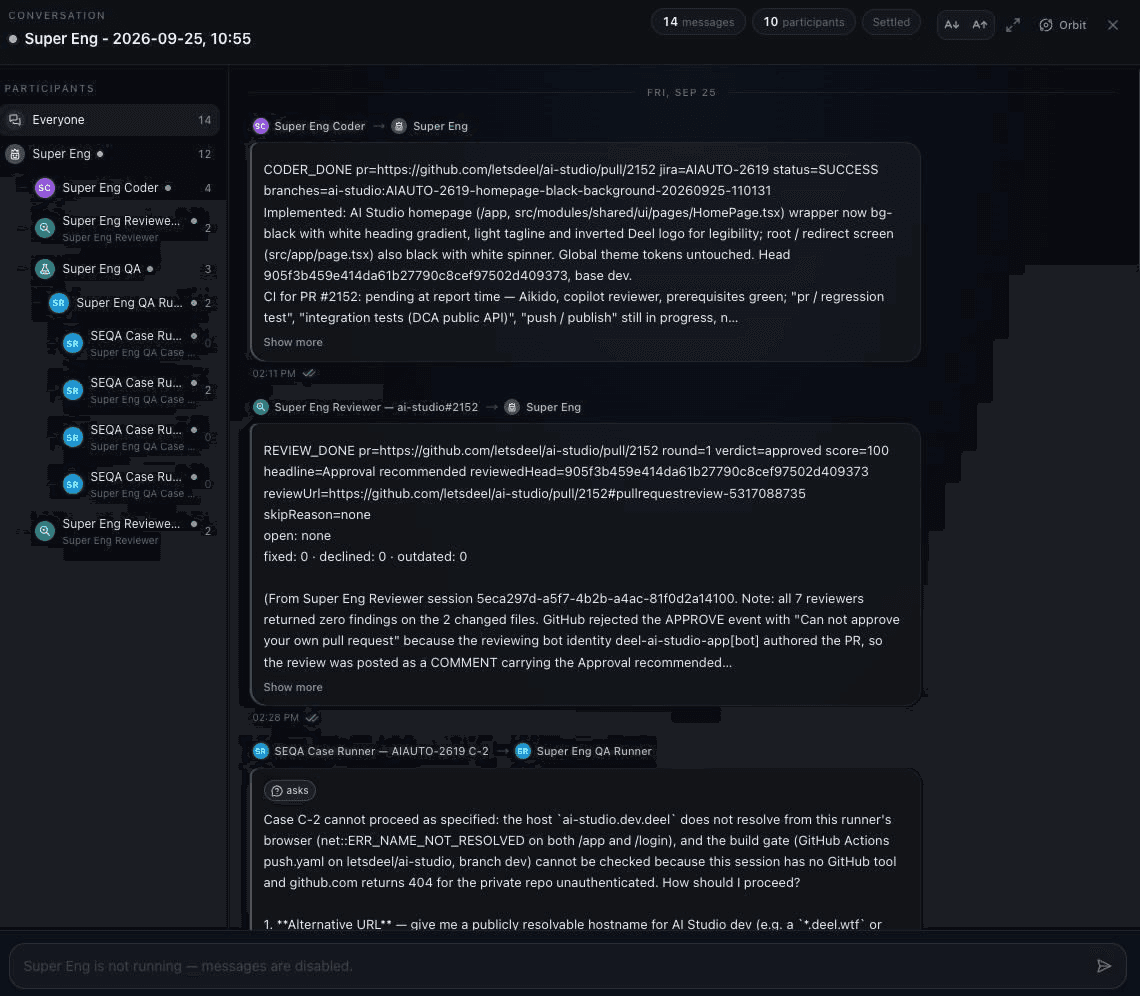Increase text size with the A-up icon
The height and width of the screenshot is (996, 1140).
[980, 25]
